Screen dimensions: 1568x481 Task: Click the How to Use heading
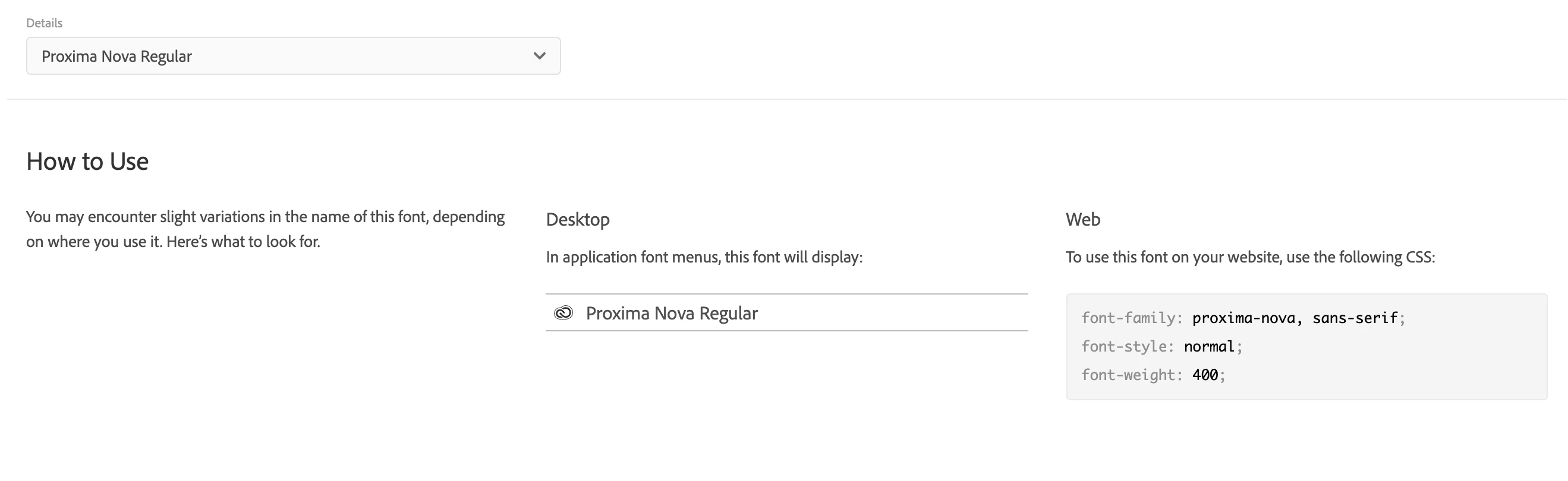coord(87,161)
